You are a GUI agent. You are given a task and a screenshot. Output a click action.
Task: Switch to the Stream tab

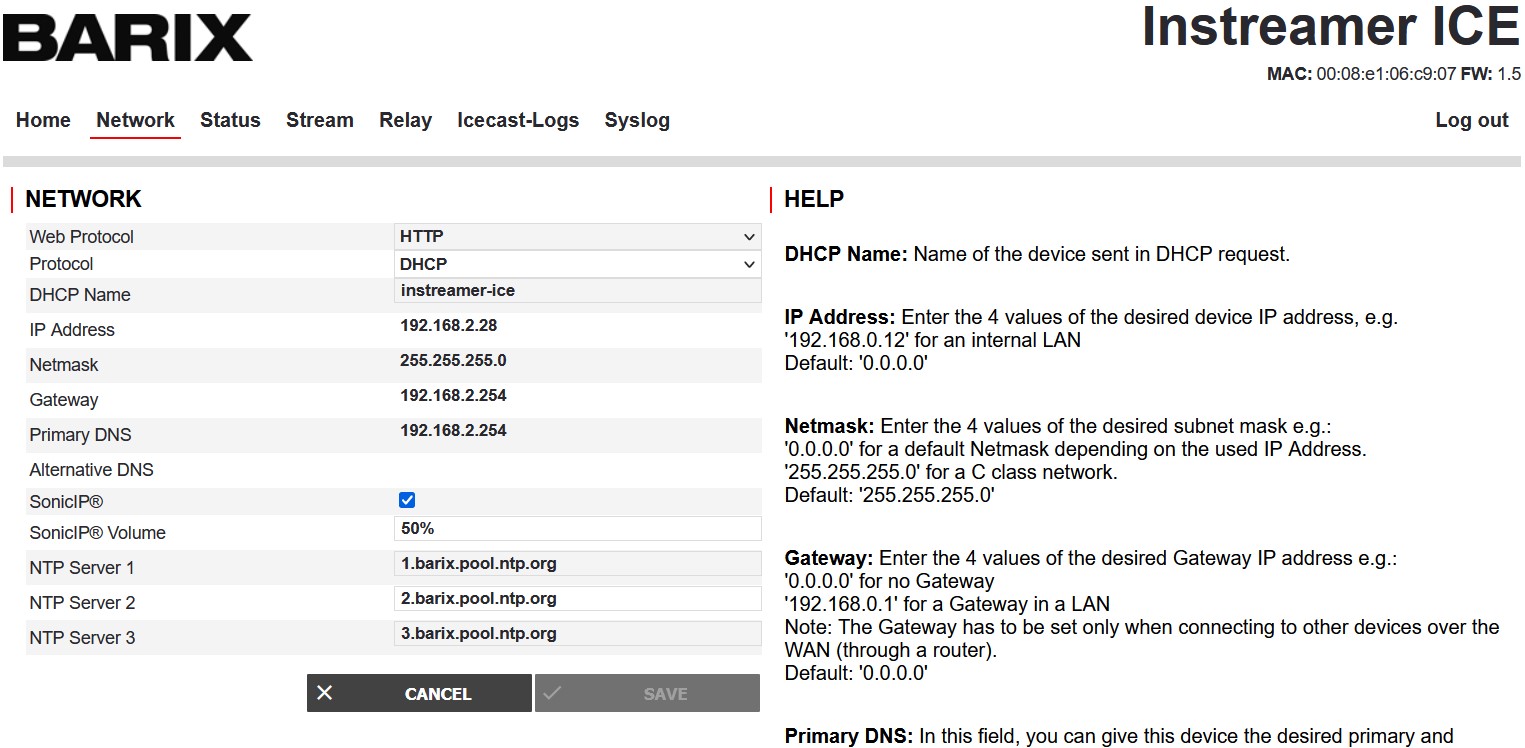click(319, 120)
